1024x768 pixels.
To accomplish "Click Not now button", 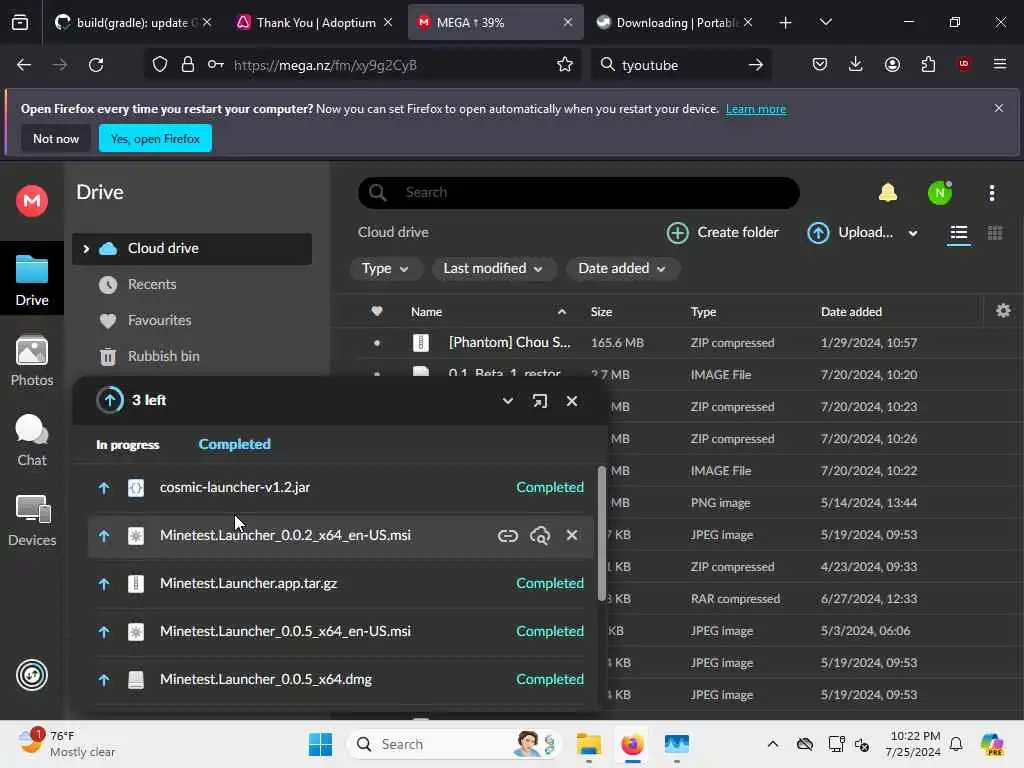I will click(56, 138).
